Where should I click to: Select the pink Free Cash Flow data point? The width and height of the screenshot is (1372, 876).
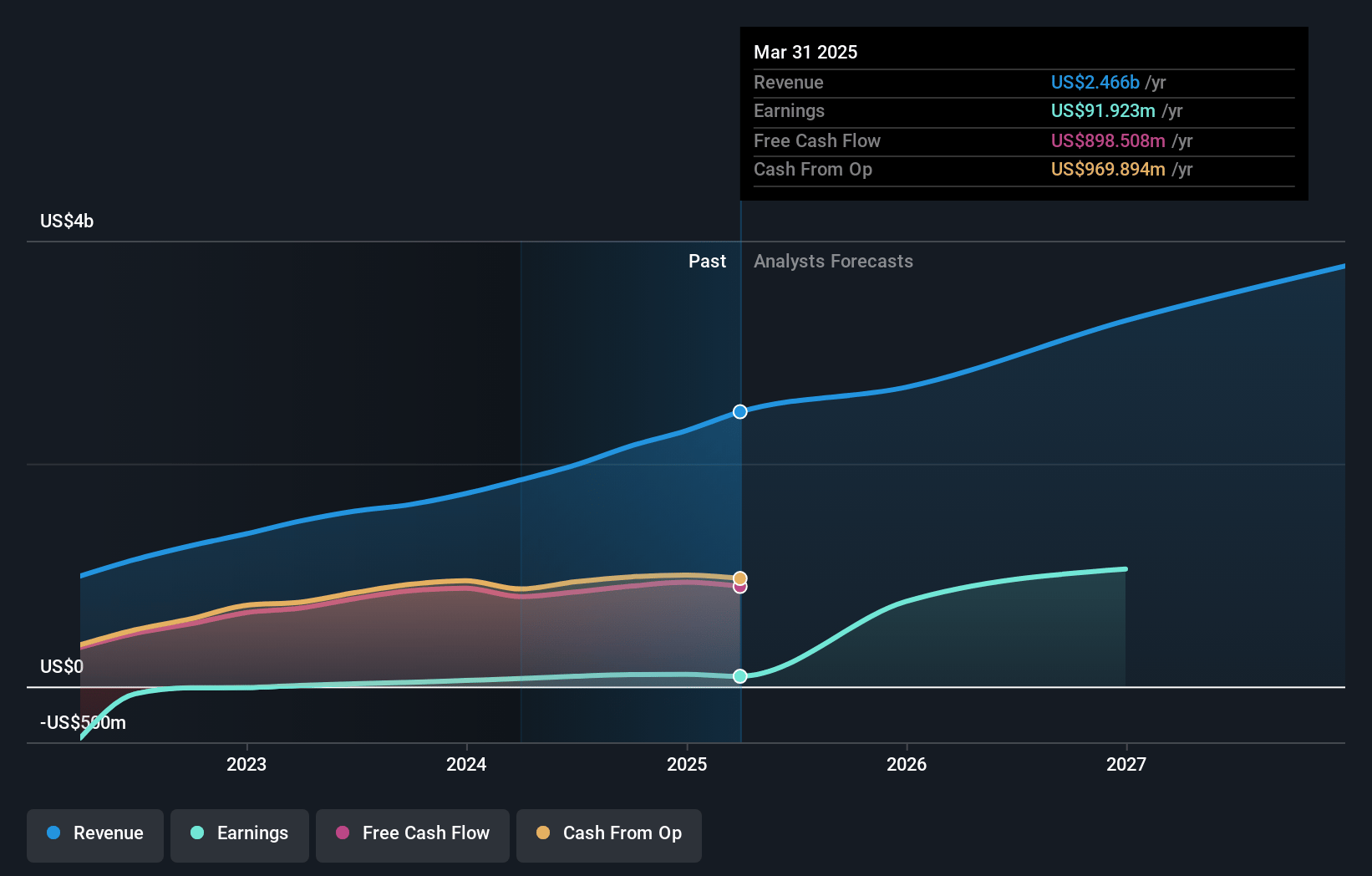(x=740, y=588)
